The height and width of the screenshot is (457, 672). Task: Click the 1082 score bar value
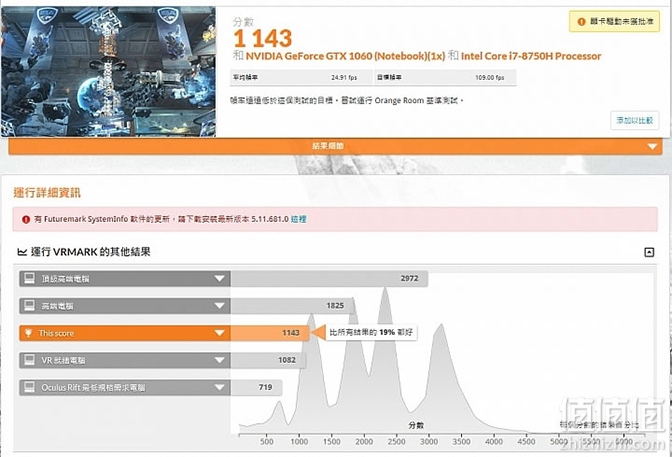tap(287, 360)
